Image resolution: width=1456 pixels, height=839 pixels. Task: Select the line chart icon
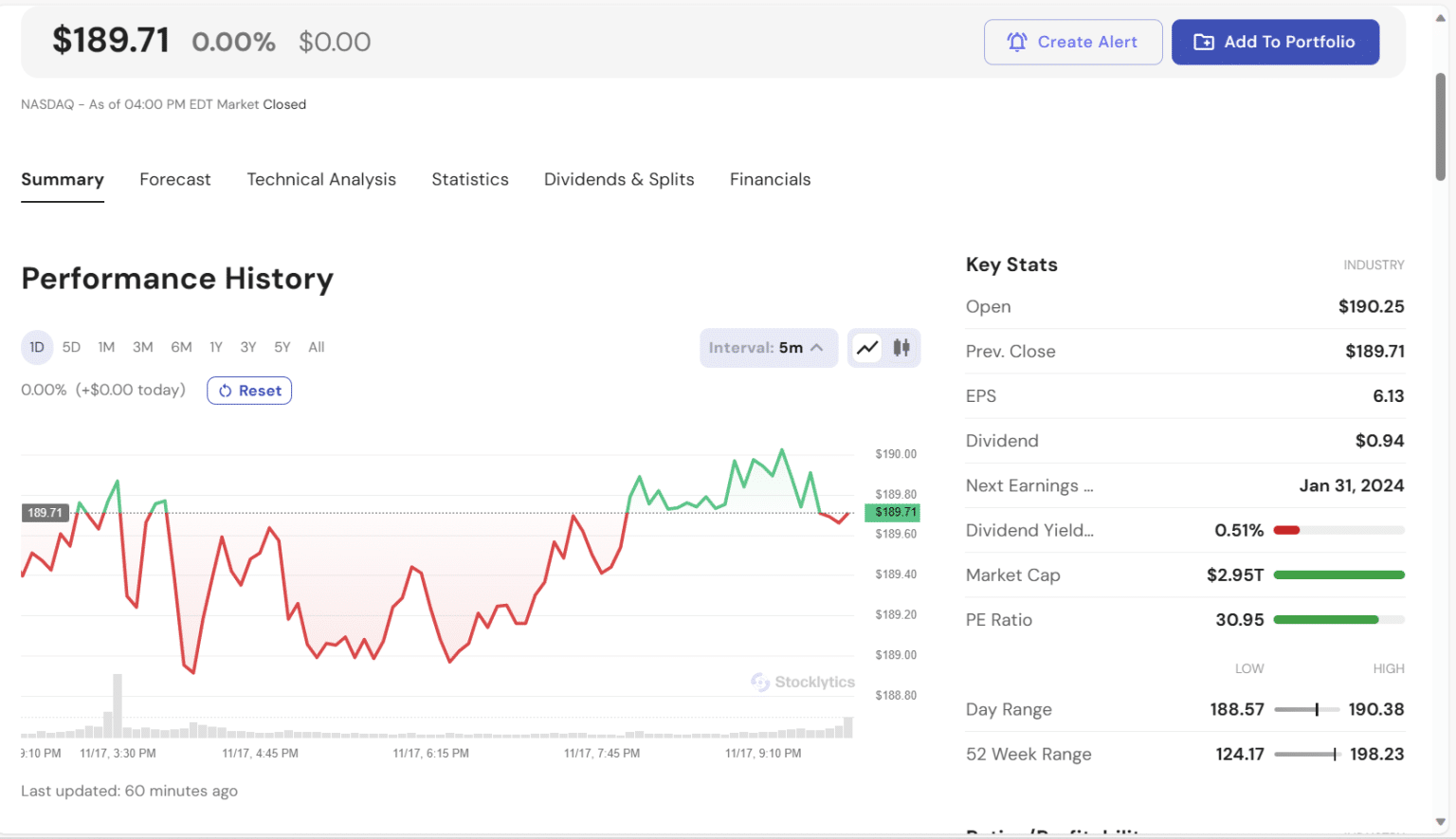coord(866,348)
